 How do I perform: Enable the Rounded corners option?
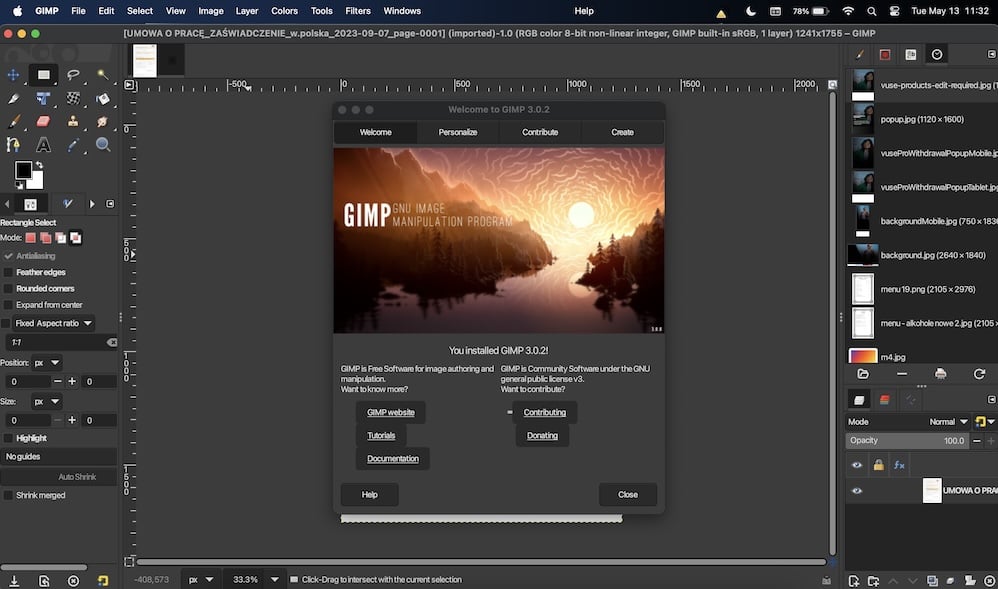[x=8, y=288]
